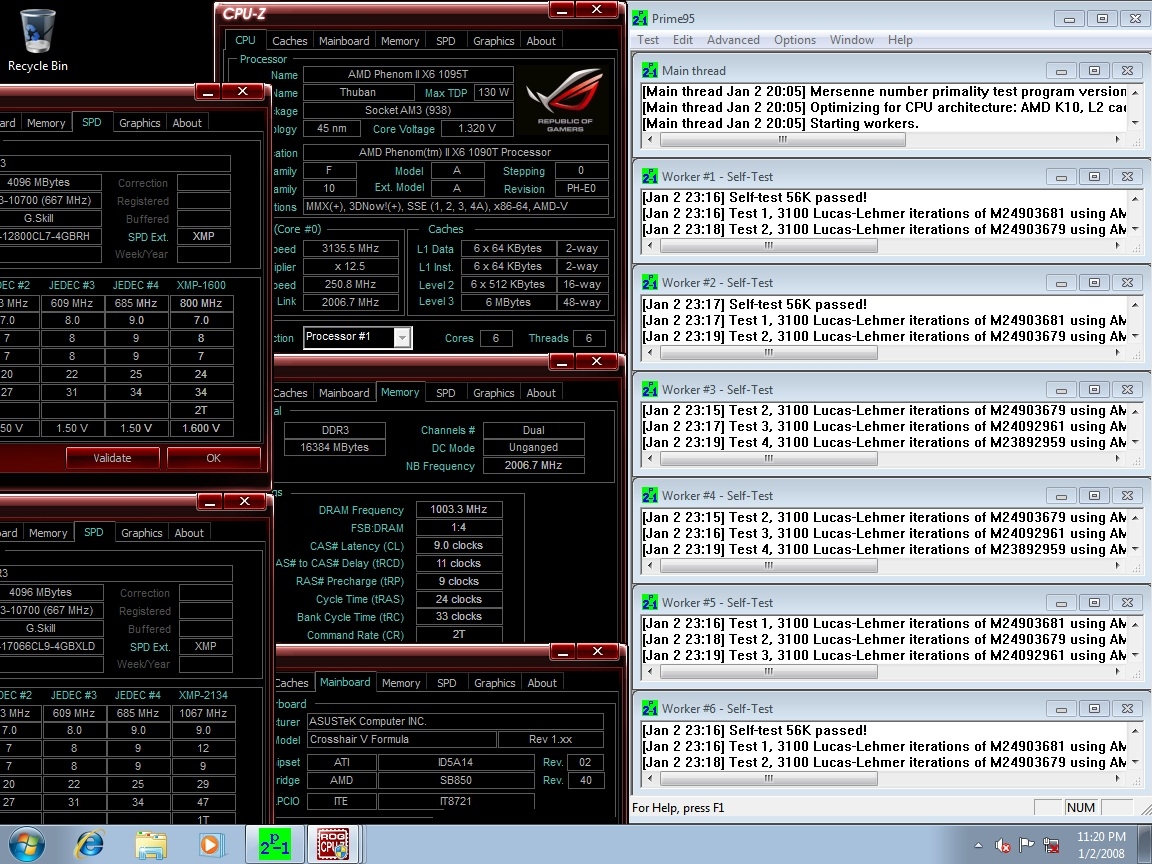Click the Republic of Gamers logo
This screenshot has height=864, width=1152.
point(564,100)
